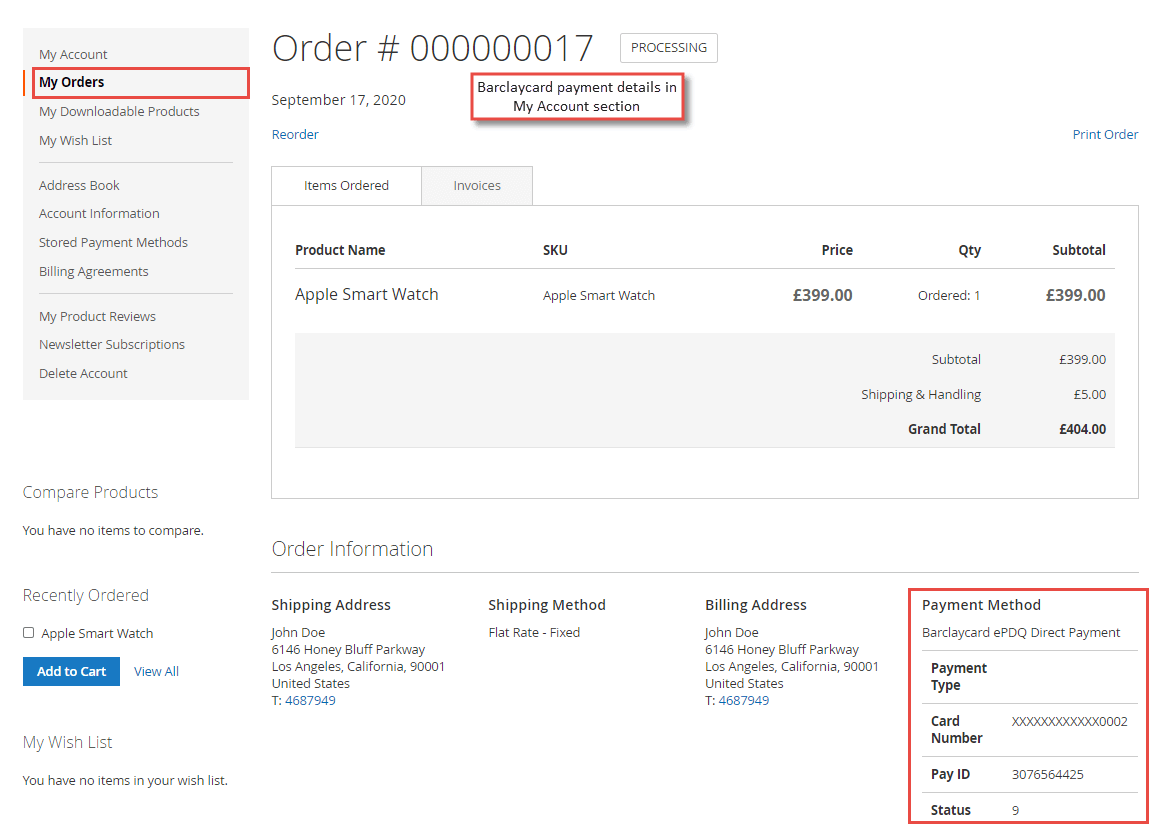This screenshot has width=1154, height=830.
Task: Click the card number XXXXXXXXXXXX0002
Action: tap(1069, 721)
